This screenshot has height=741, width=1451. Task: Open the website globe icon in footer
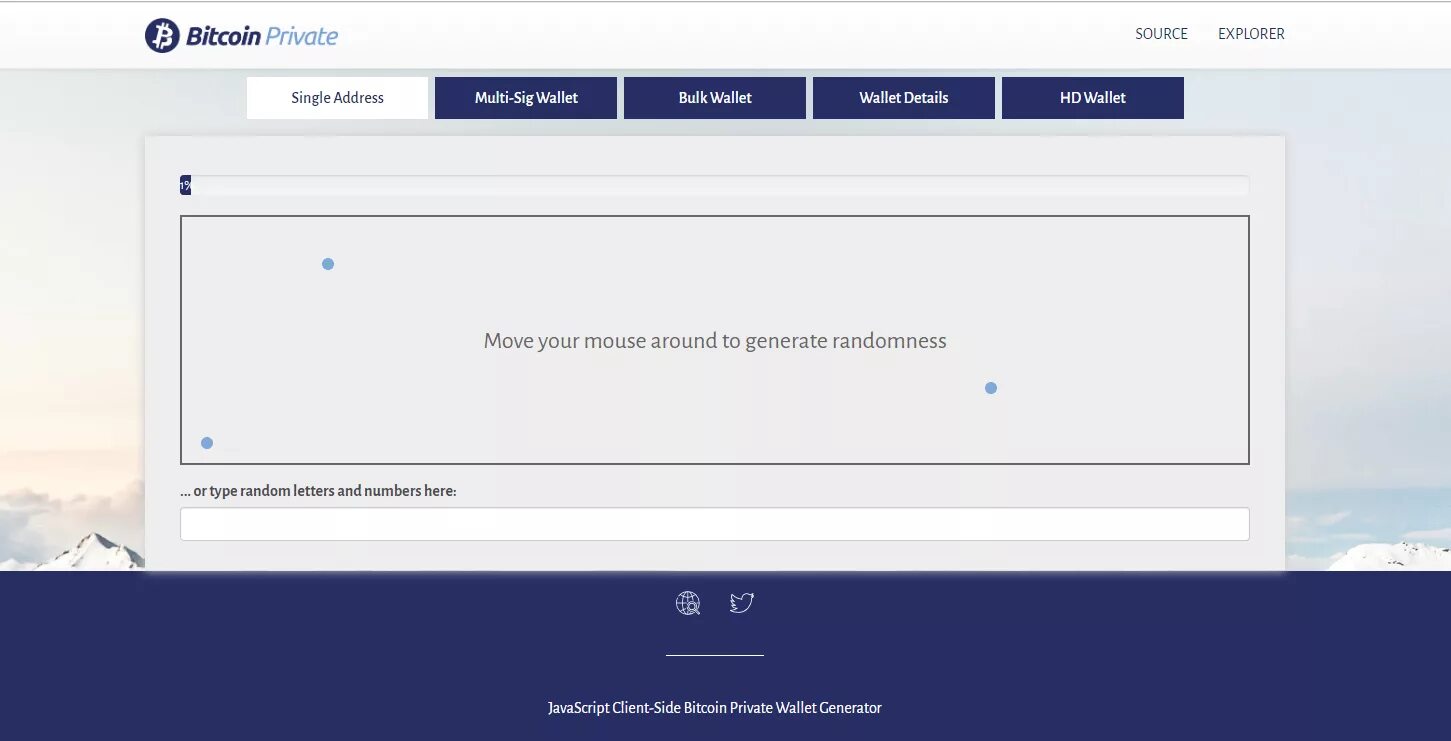click(688, 603)
